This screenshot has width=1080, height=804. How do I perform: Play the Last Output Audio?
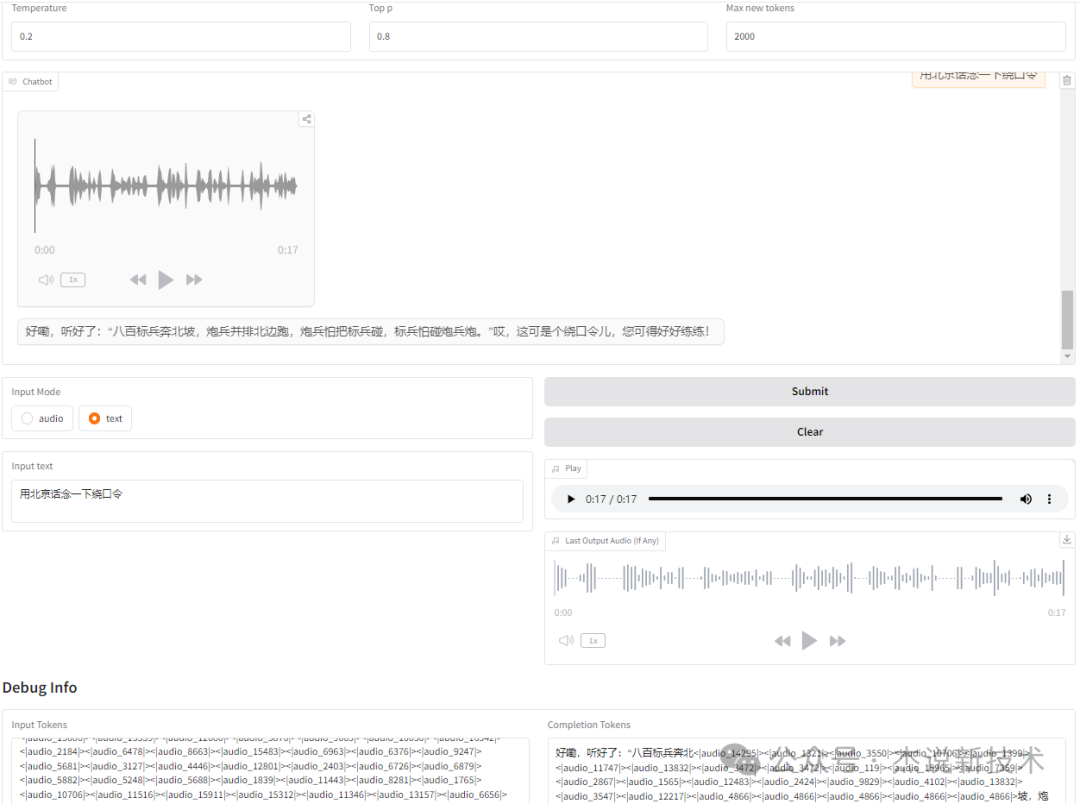pyautogui.click(x=810, y=641)
